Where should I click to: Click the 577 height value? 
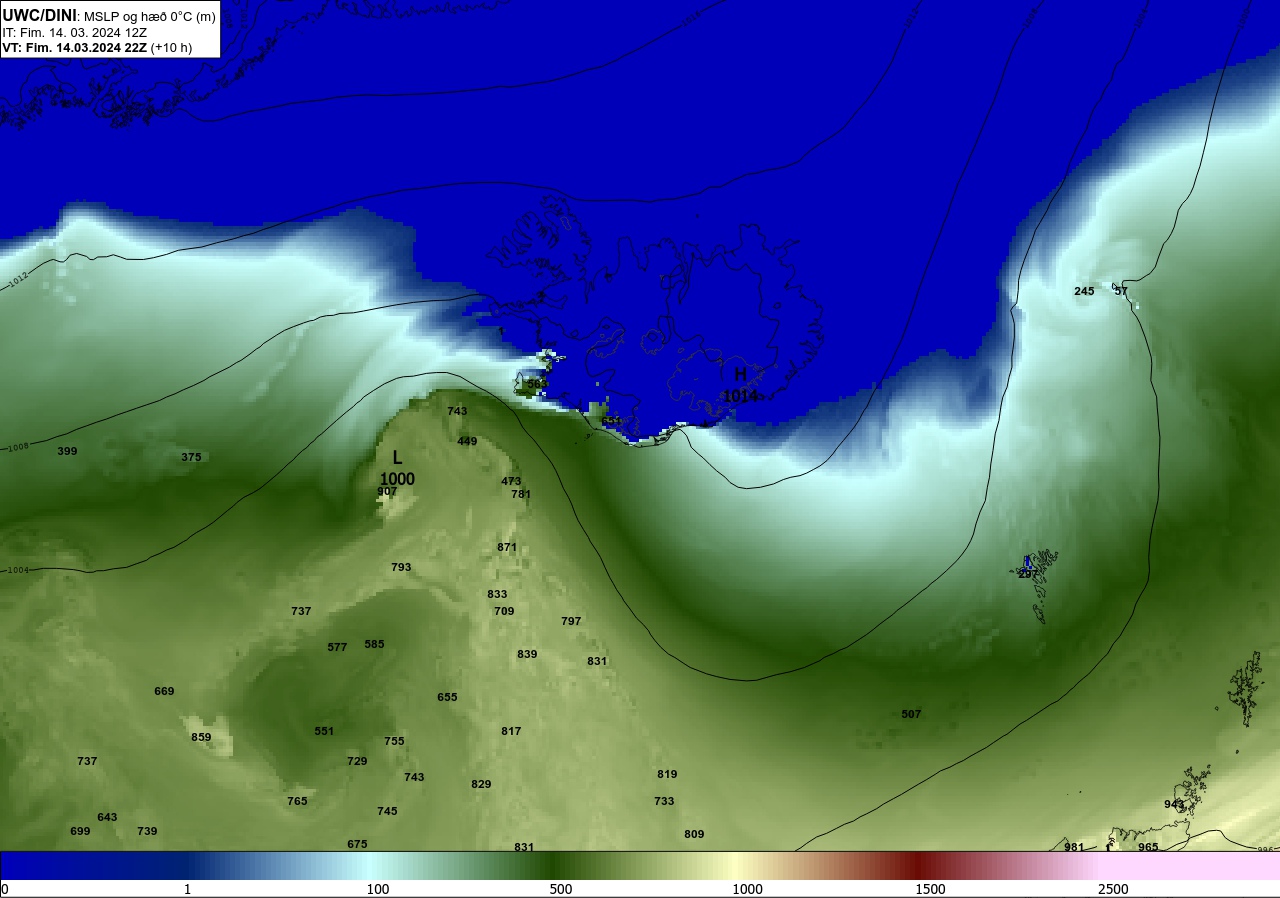pyautogui.click(x=337, y=647)
